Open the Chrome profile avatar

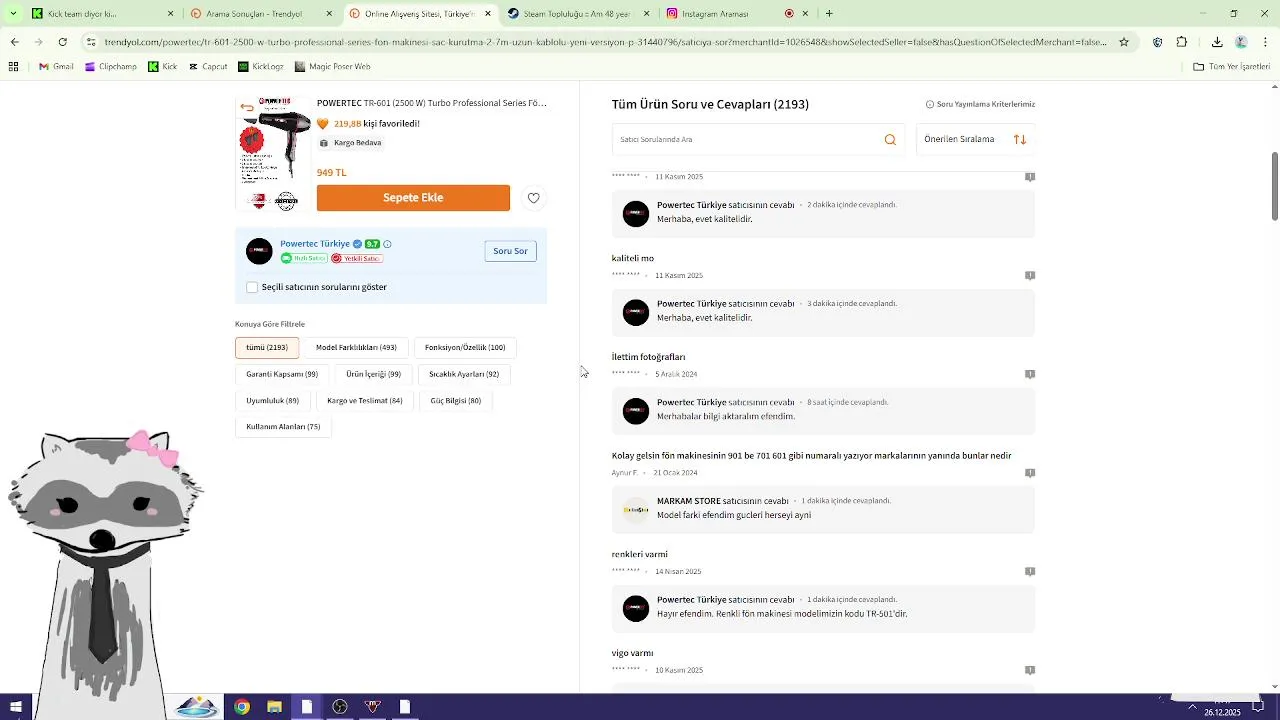(1241, 42)
